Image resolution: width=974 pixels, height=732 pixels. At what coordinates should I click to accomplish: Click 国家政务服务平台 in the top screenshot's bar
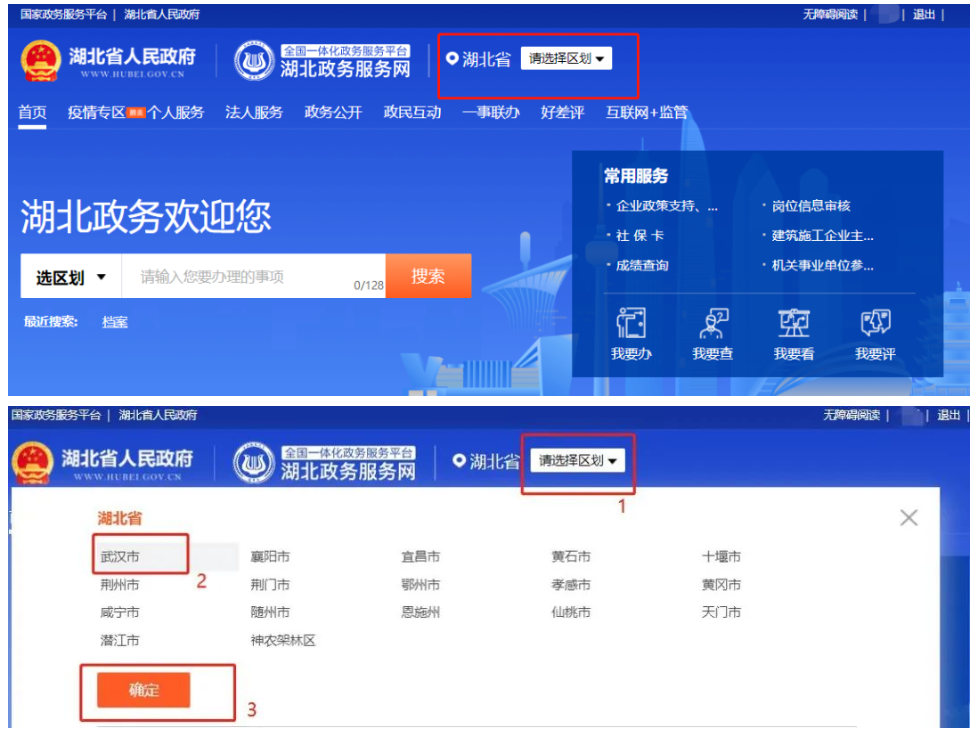tap(63, 14)
